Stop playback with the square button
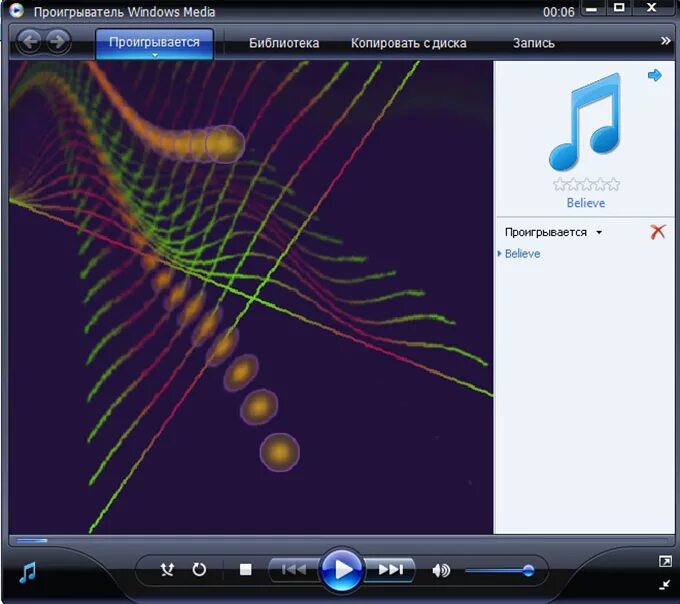This screenshot has height=604, width=680. point(245,569)
